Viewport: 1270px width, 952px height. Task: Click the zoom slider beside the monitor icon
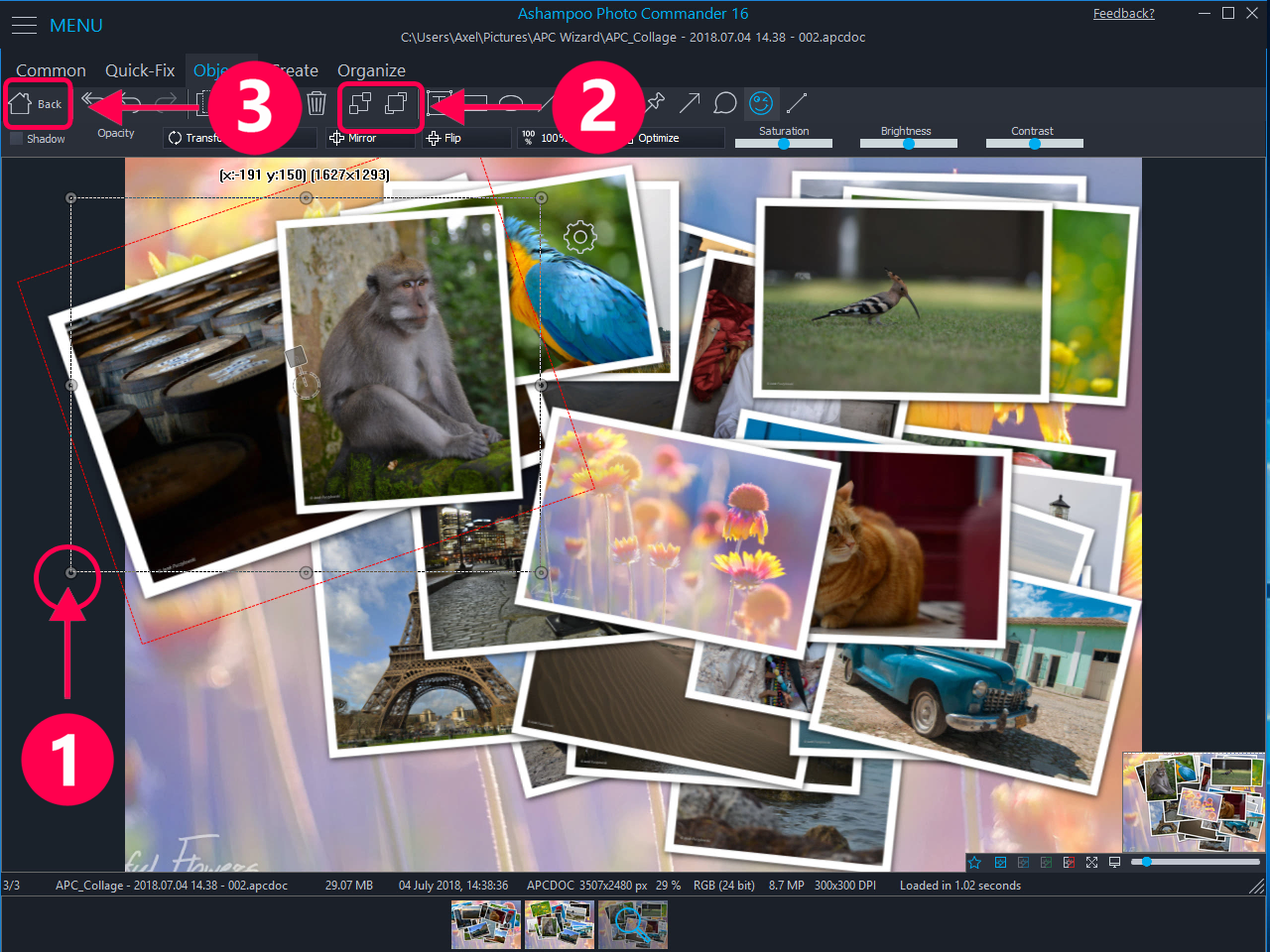tap(1196, 862)
